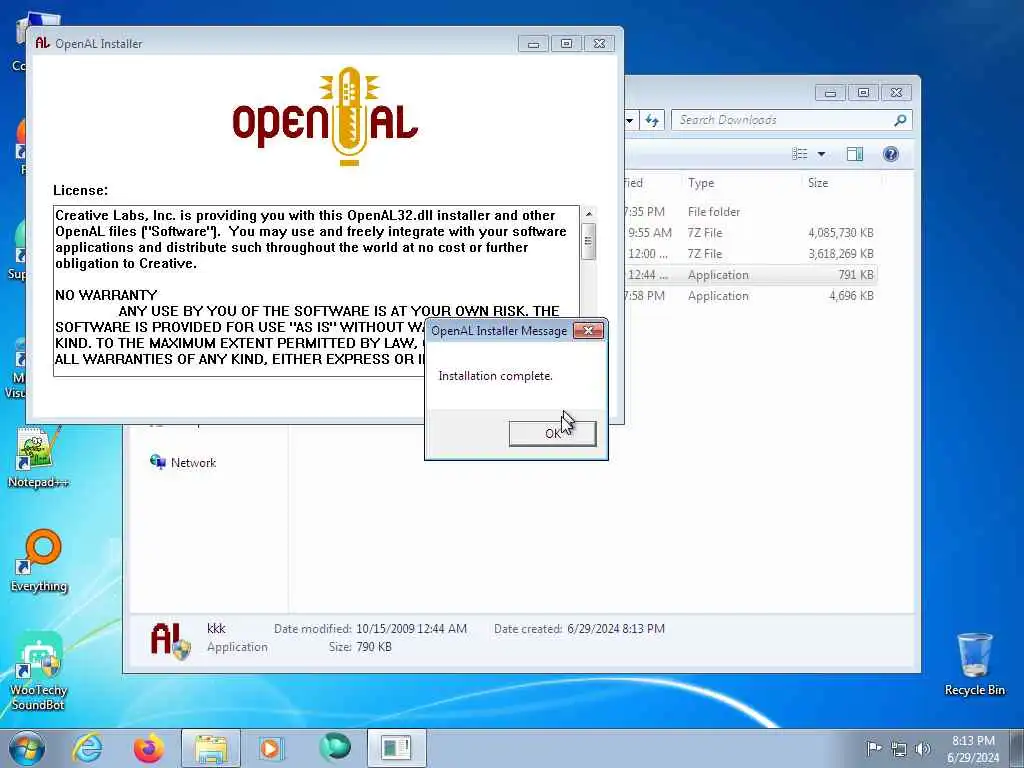Expand the view options dropdown arrow
The width and height of the screenshot is (1024, 768).
(x=822, y=154)
